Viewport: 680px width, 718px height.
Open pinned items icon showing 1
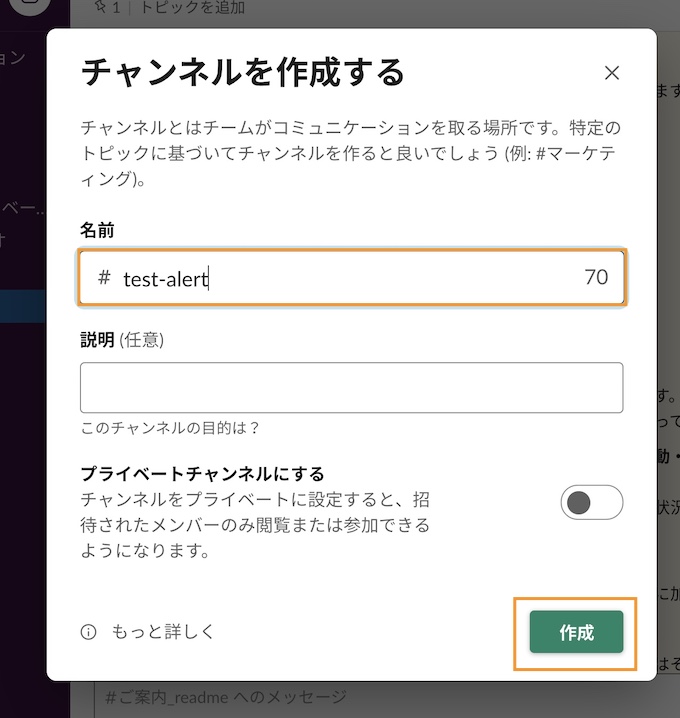coord(107,7)
